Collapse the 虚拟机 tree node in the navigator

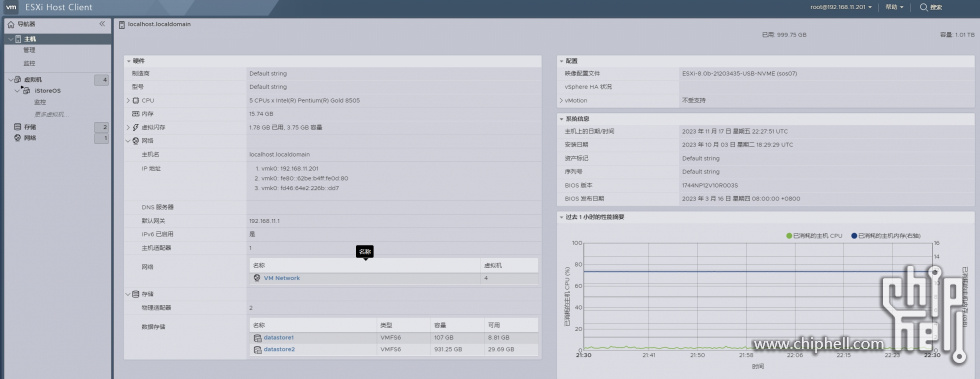coord(10,79)
